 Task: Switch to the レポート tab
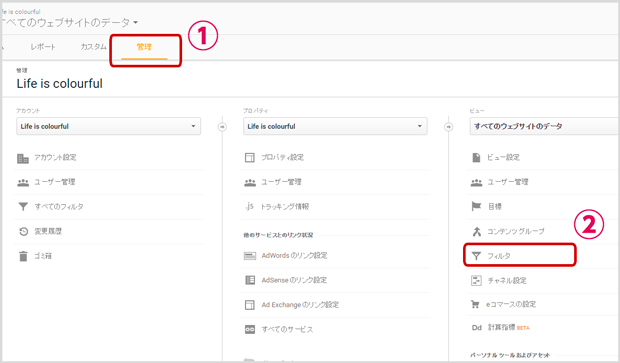pyautogui.click(x=43, y=47)
